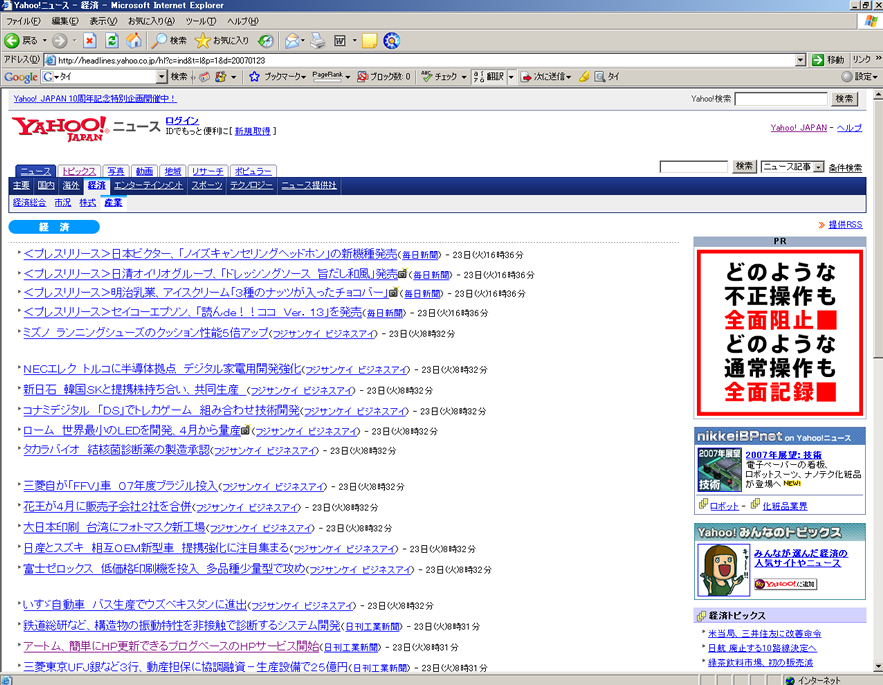Click the Refresh page icon
Viewport: 883px width, 685px height.
[x=112, y=41]
